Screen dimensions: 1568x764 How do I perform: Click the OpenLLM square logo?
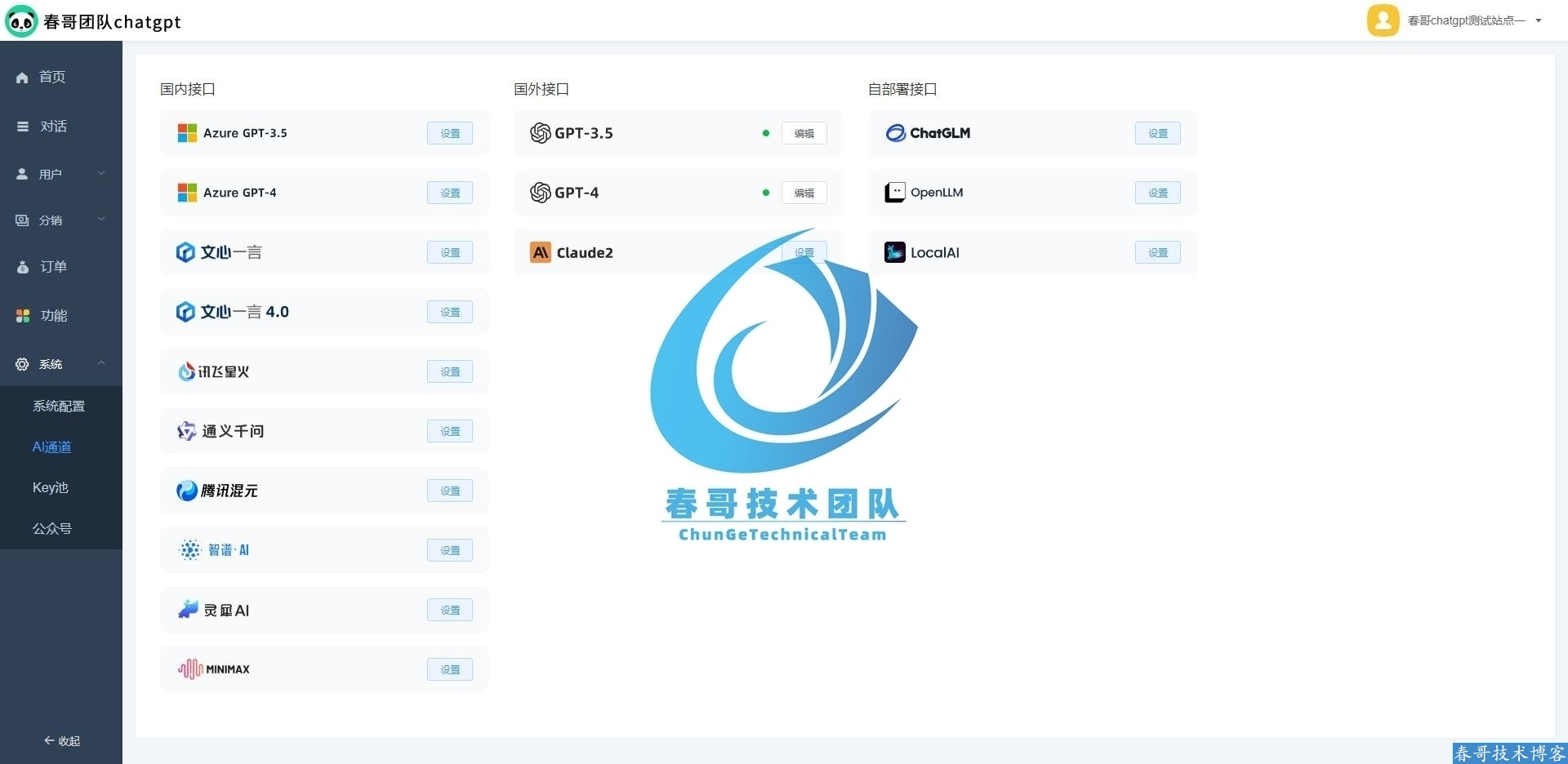click(x=895, y=193)
